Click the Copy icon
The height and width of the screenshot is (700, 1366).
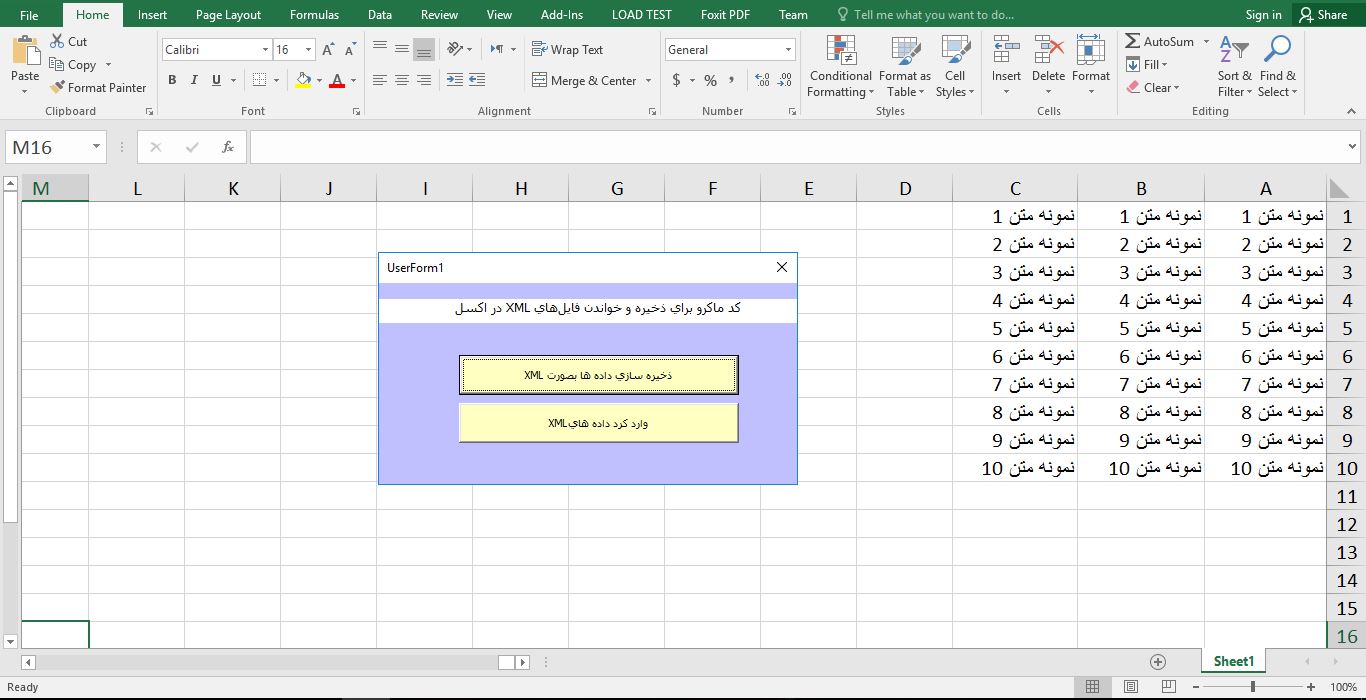click(56, 64)
